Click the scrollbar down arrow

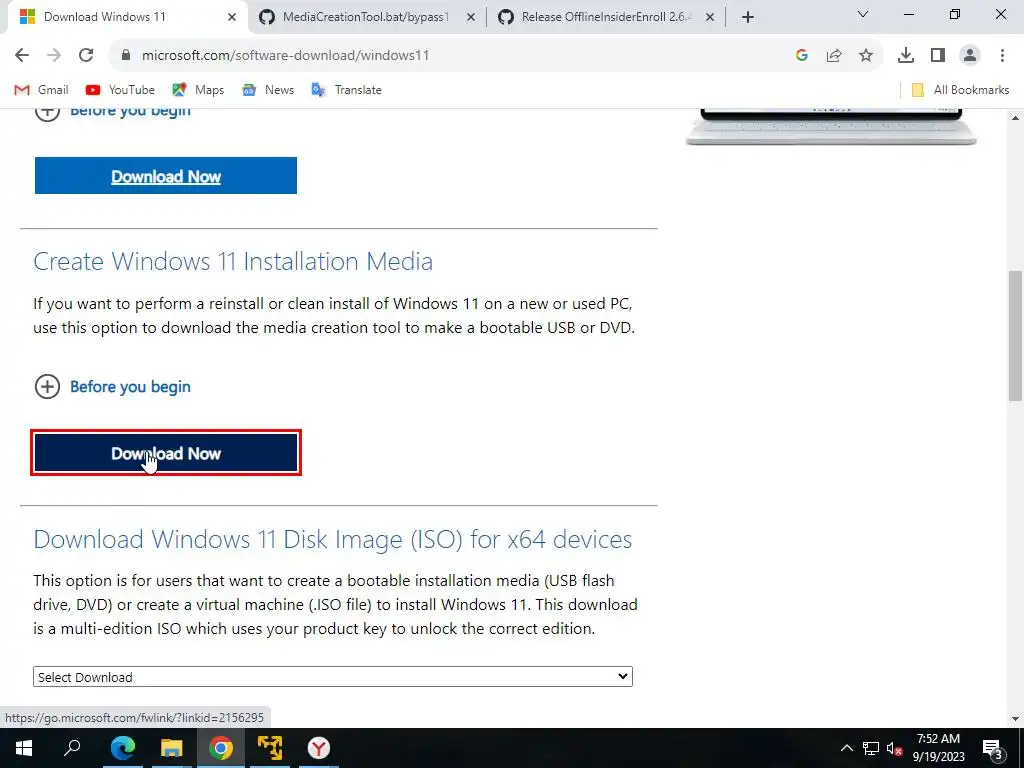[1015, 719]
